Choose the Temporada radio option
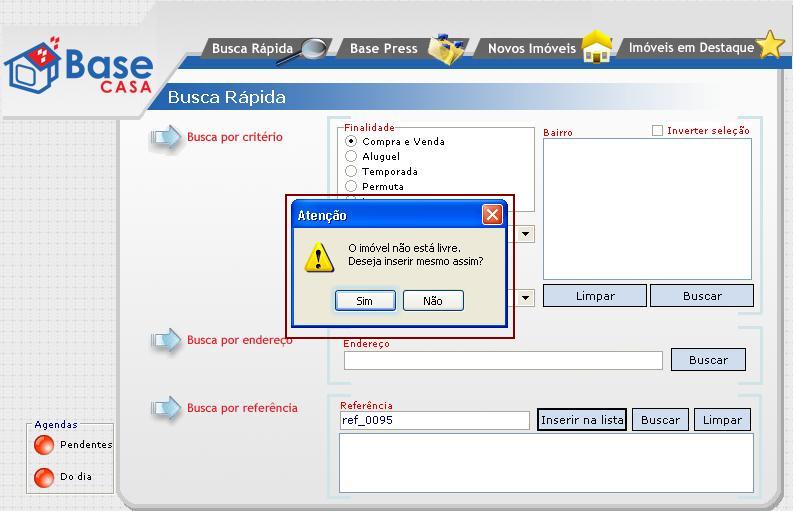Viewport: 793px width, 511px height. tap(351, 171)
